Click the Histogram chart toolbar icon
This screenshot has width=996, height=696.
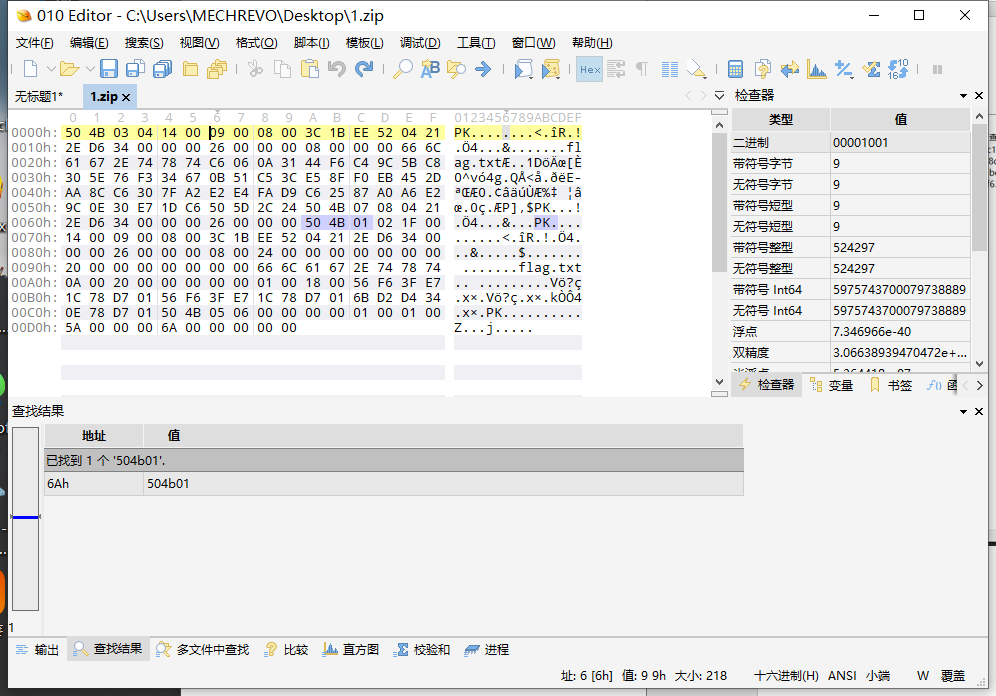[817, 69]
